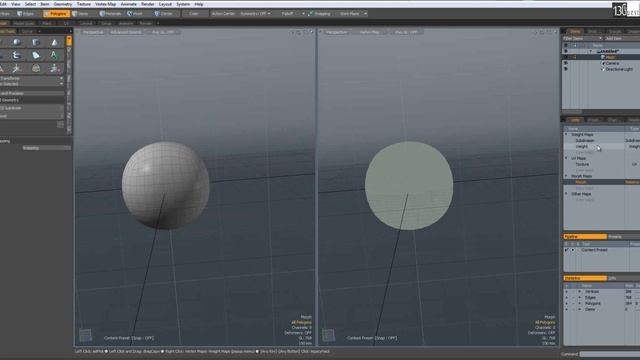
Task: Click left viewport's Perspective button
Action: pyautogui.click(x=93, y=32)
